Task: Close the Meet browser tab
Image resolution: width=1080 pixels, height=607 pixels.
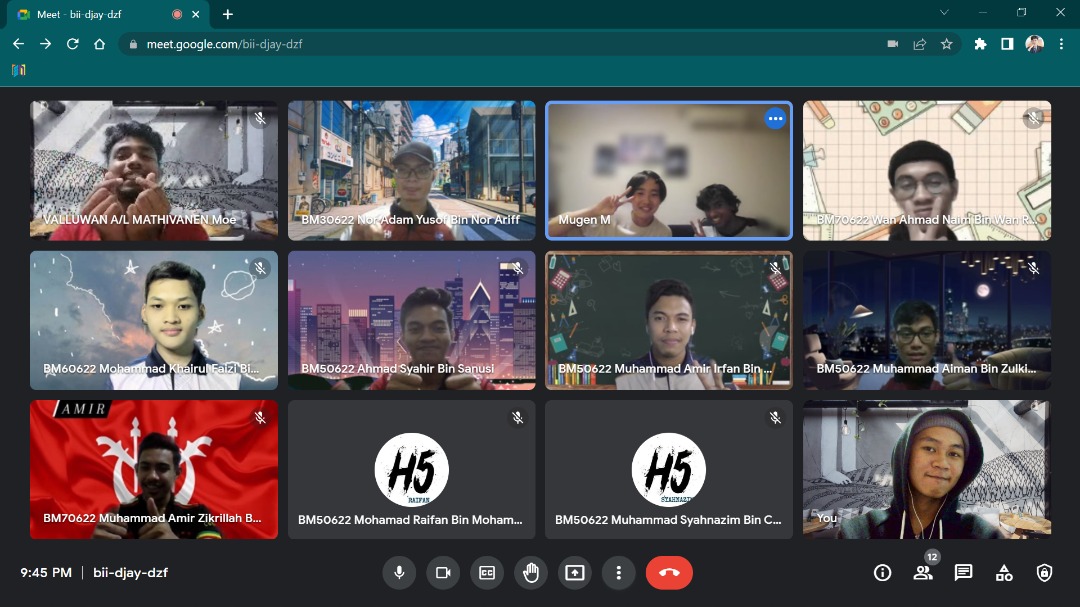Action: tap(196, 14)
